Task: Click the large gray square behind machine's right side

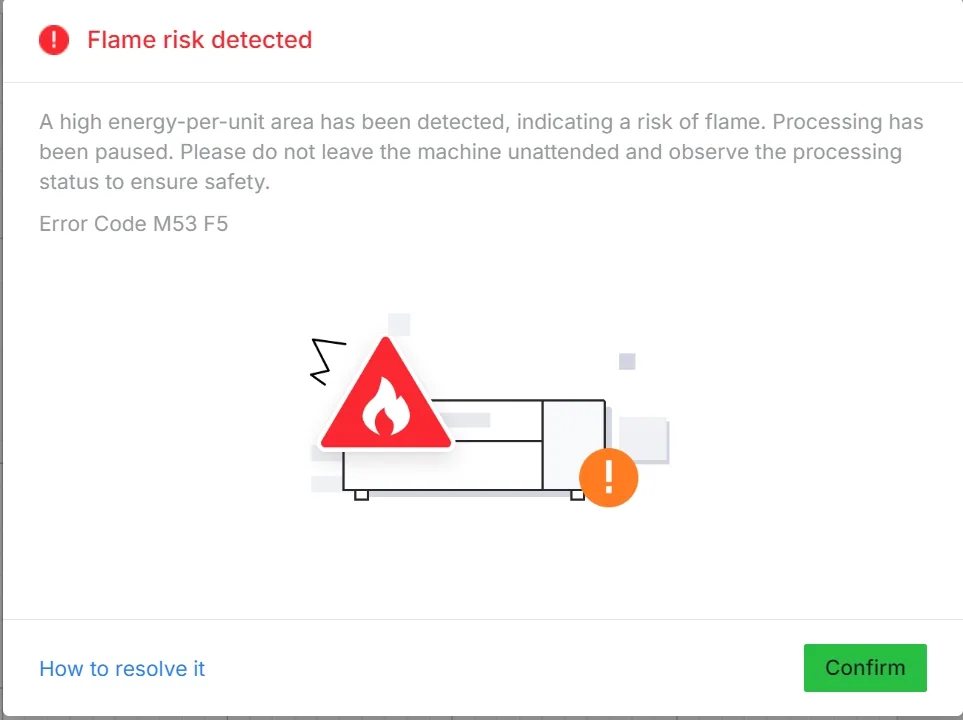Action: (644, 440)
